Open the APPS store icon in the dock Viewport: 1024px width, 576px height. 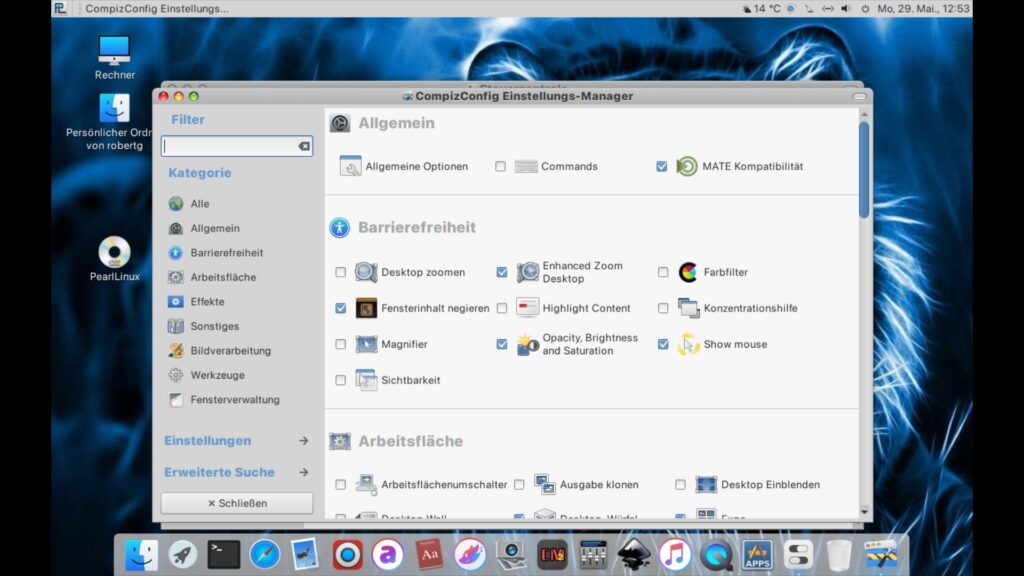(x=757, y=554)
